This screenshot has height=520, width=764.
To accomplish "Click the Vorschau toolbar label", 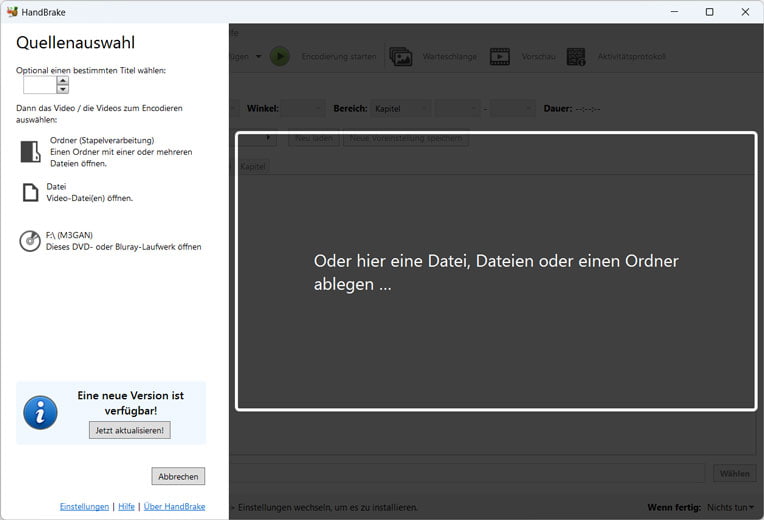I will point(538,57).
